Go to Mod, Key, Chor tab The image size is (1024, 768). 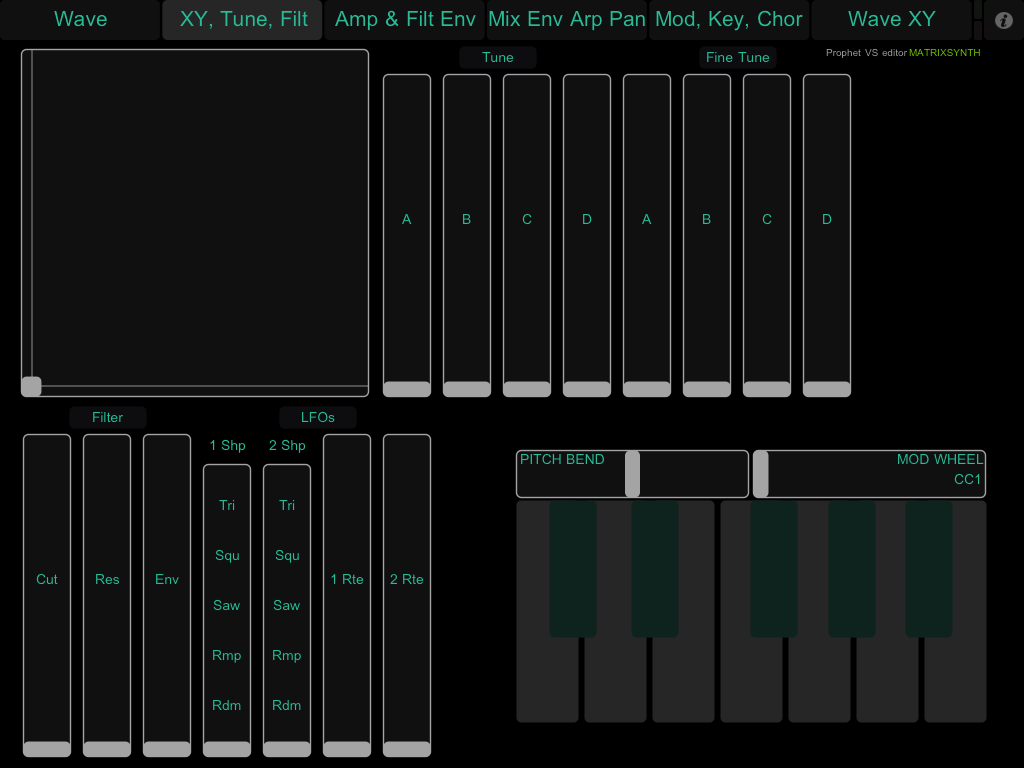pos(729,20)
